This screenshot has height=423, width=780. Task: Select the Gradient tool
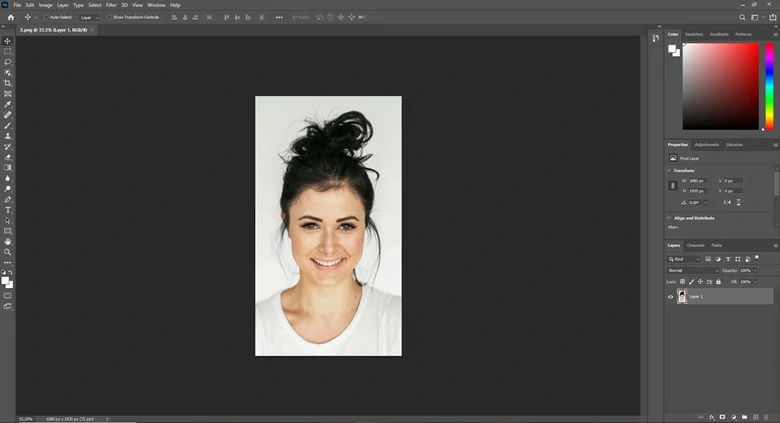(x=7, y=168)
